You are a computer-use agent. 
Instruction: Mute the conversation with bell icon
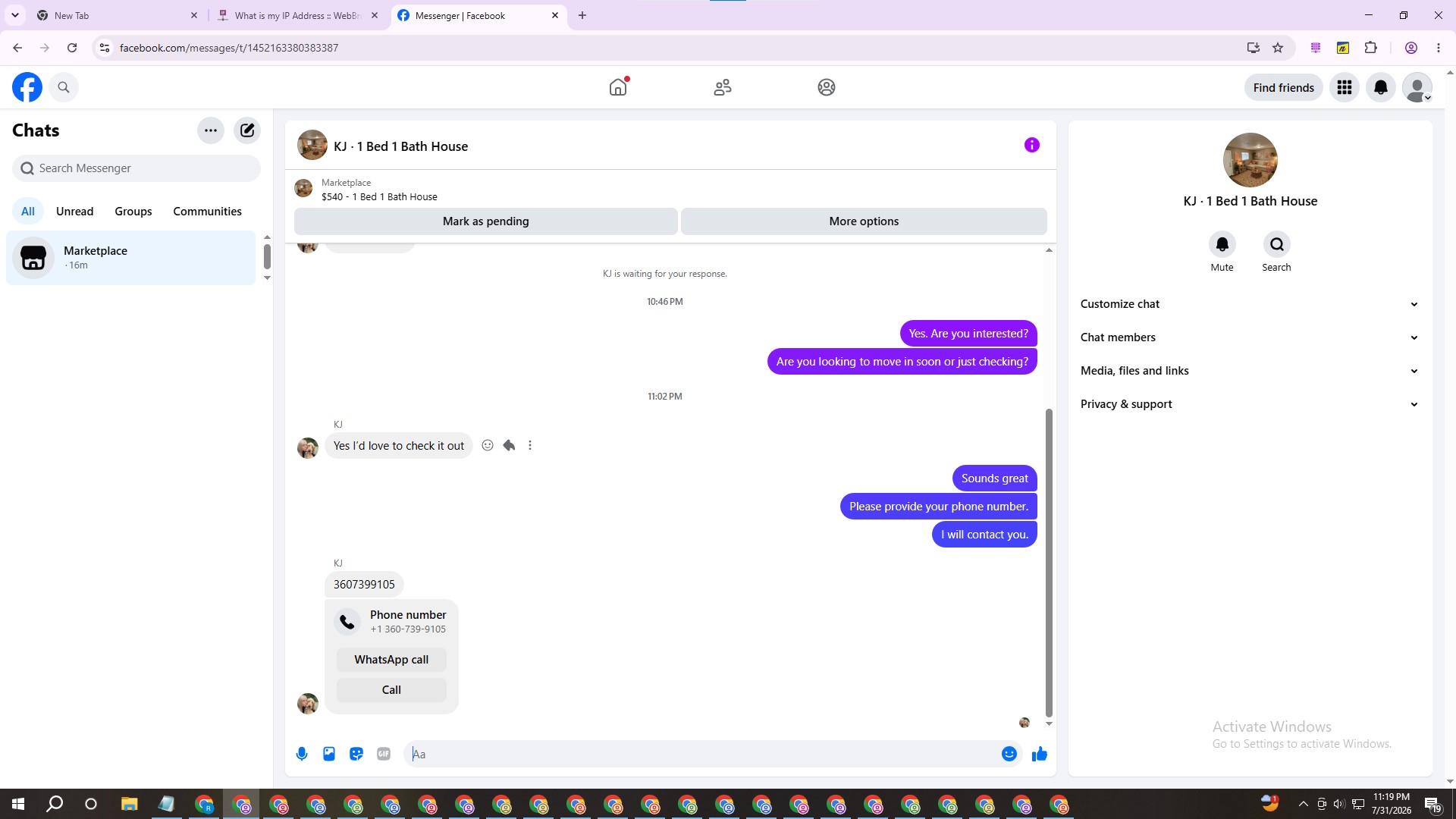[1222, 244]
